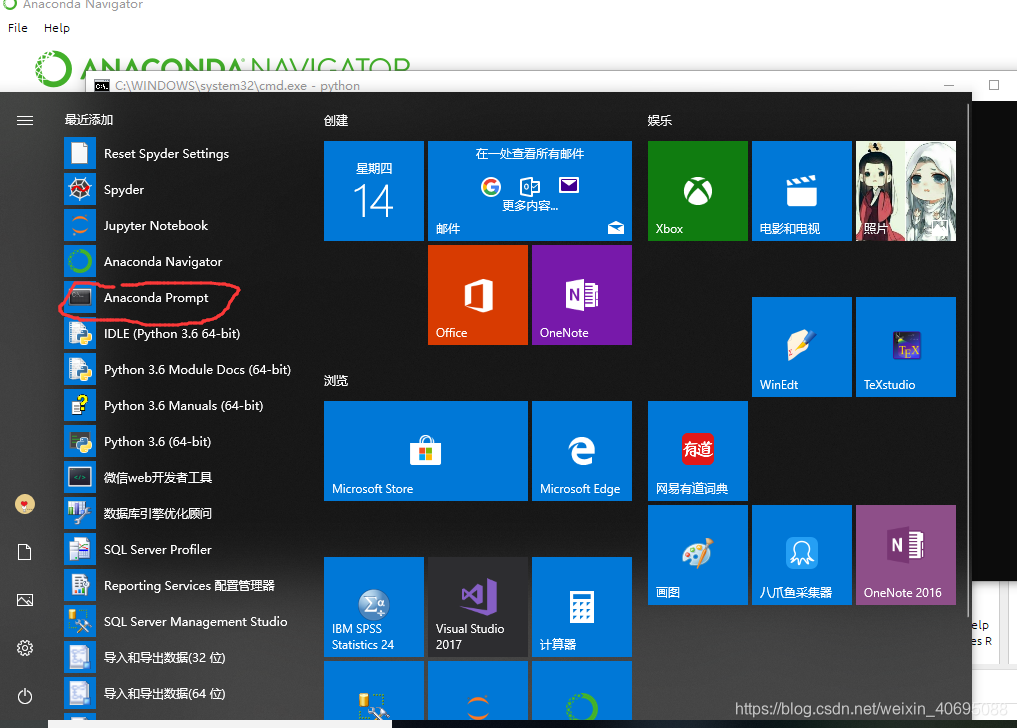Launch IBM SPSS Statistics 24 tile

click(374, 607)
